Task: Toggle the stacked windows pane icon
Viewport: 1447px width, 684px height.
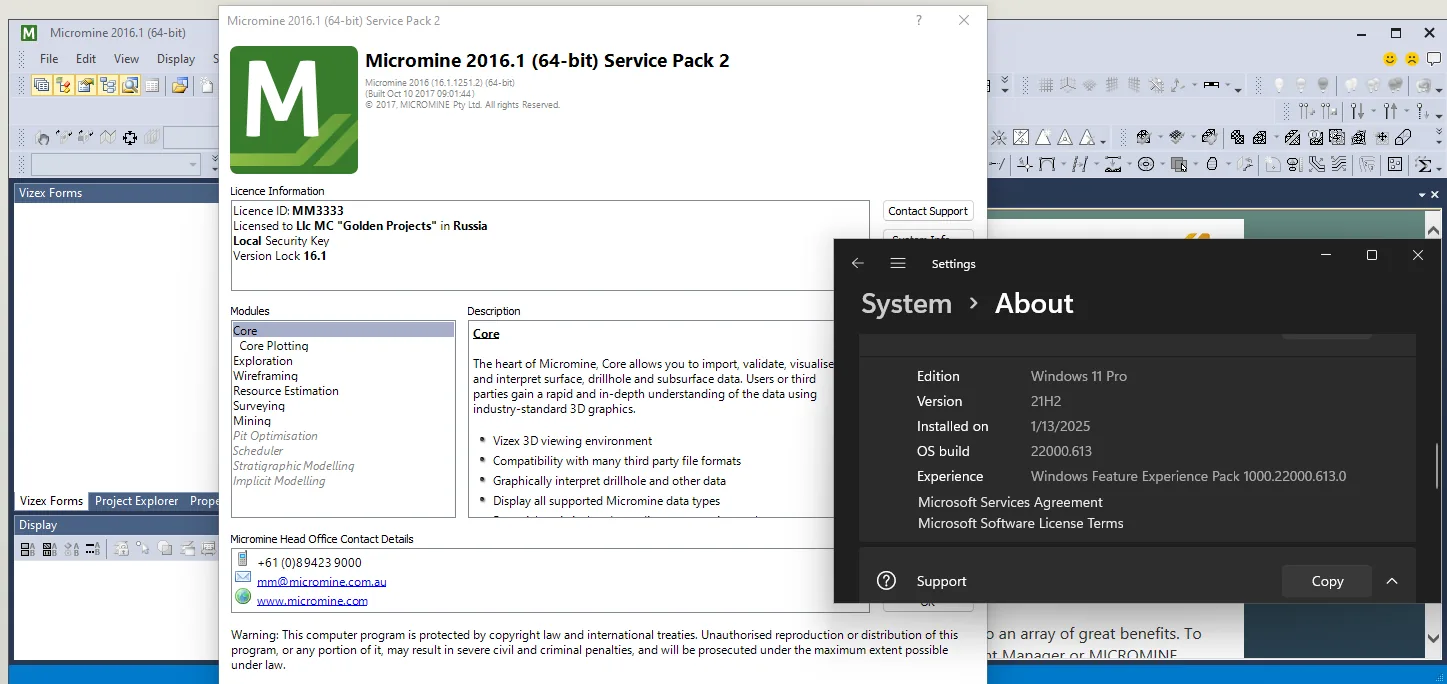Action: pos(42,85)
